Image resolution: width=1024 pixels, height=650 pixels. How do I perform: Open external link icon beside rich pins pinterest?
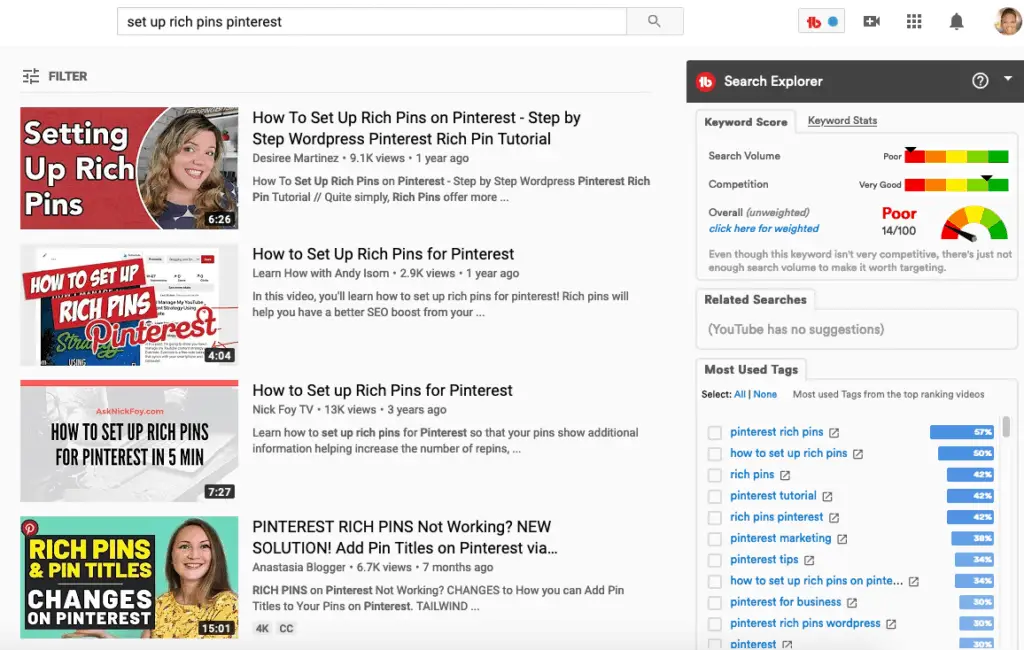[x=834, y=518]
